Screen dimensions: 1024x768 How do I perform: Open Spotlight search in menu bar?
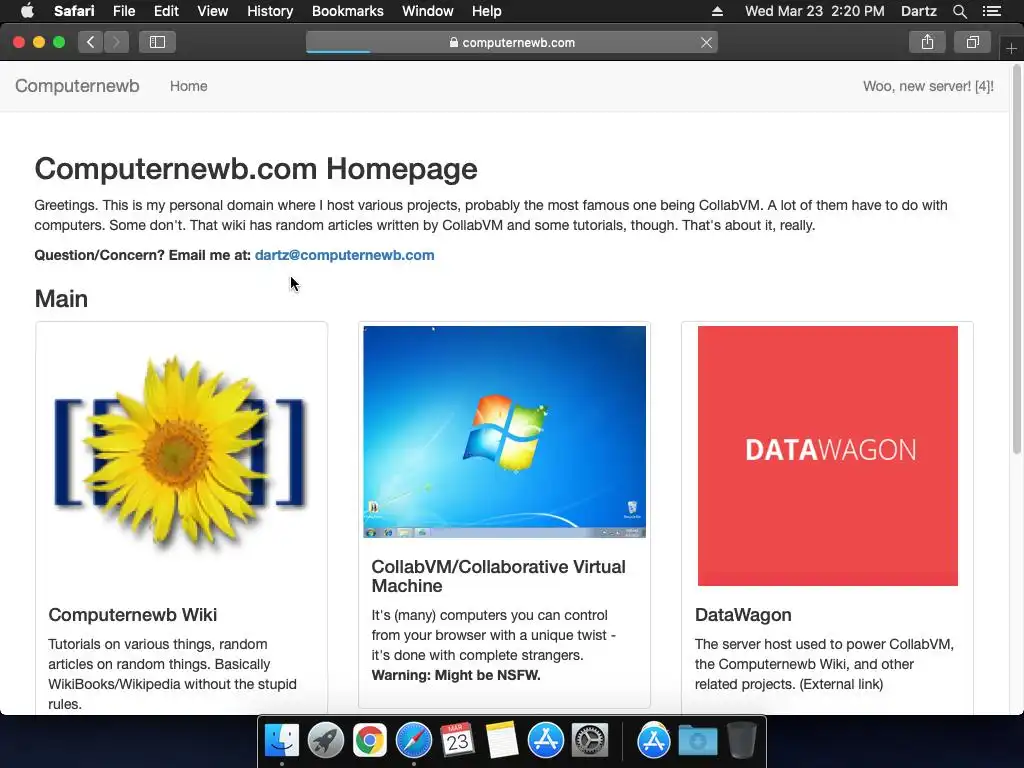point(959,11)
